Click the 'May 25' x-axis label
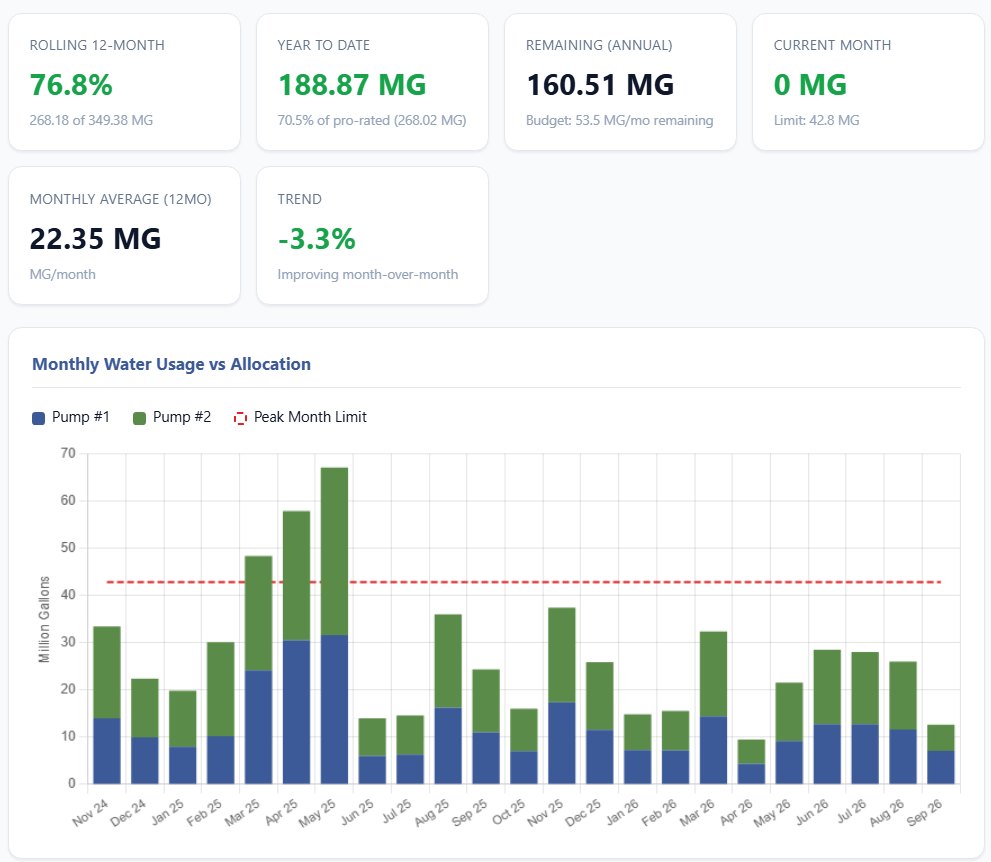This screenshot has height=862, width=991. pyautogui.click(x=318, y=813)
